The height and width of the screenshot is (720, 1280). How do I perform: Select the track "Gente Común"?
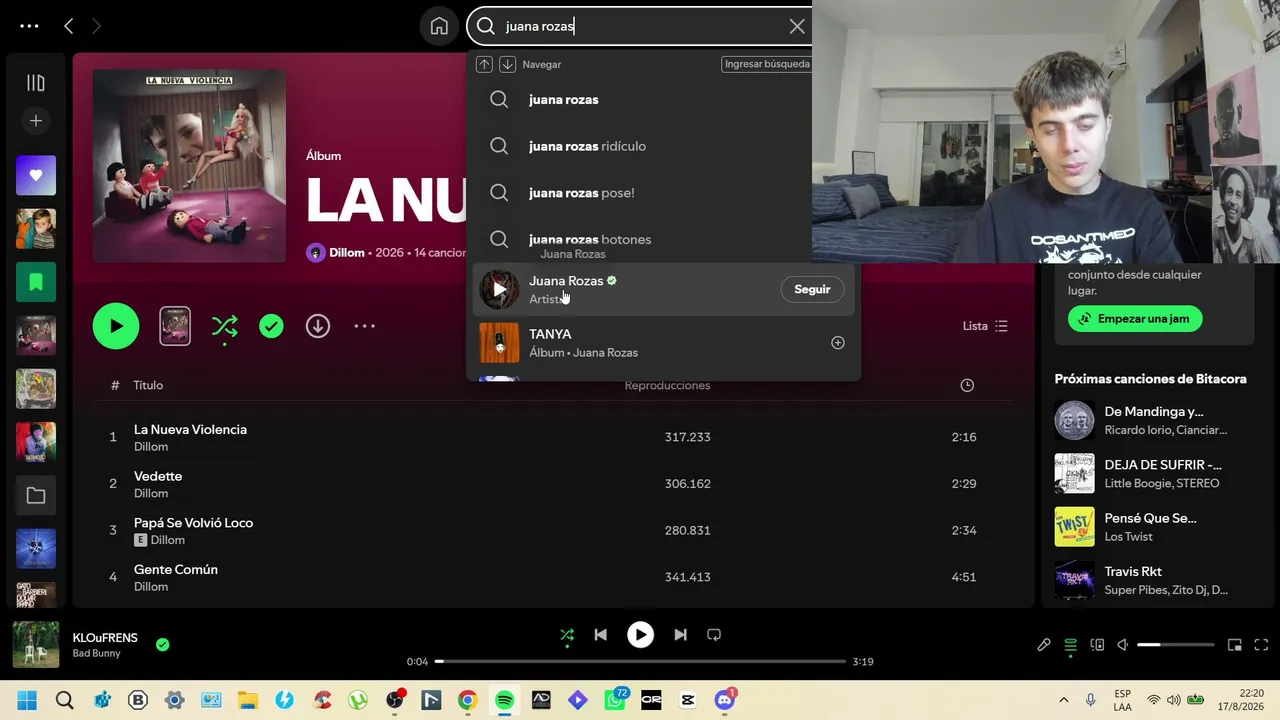click(x=176, y=570)
